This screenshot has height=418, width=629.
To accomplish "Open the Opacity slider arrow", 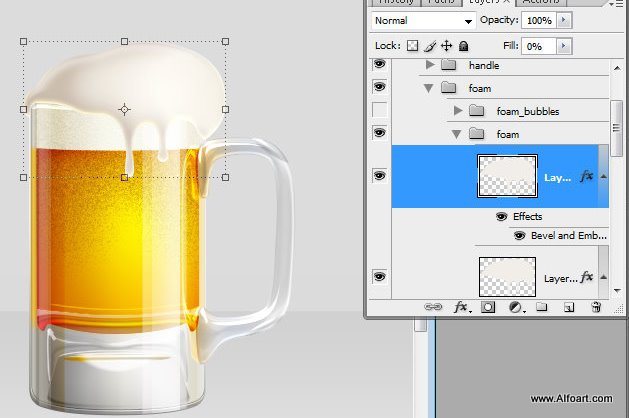I will [565, 20].
